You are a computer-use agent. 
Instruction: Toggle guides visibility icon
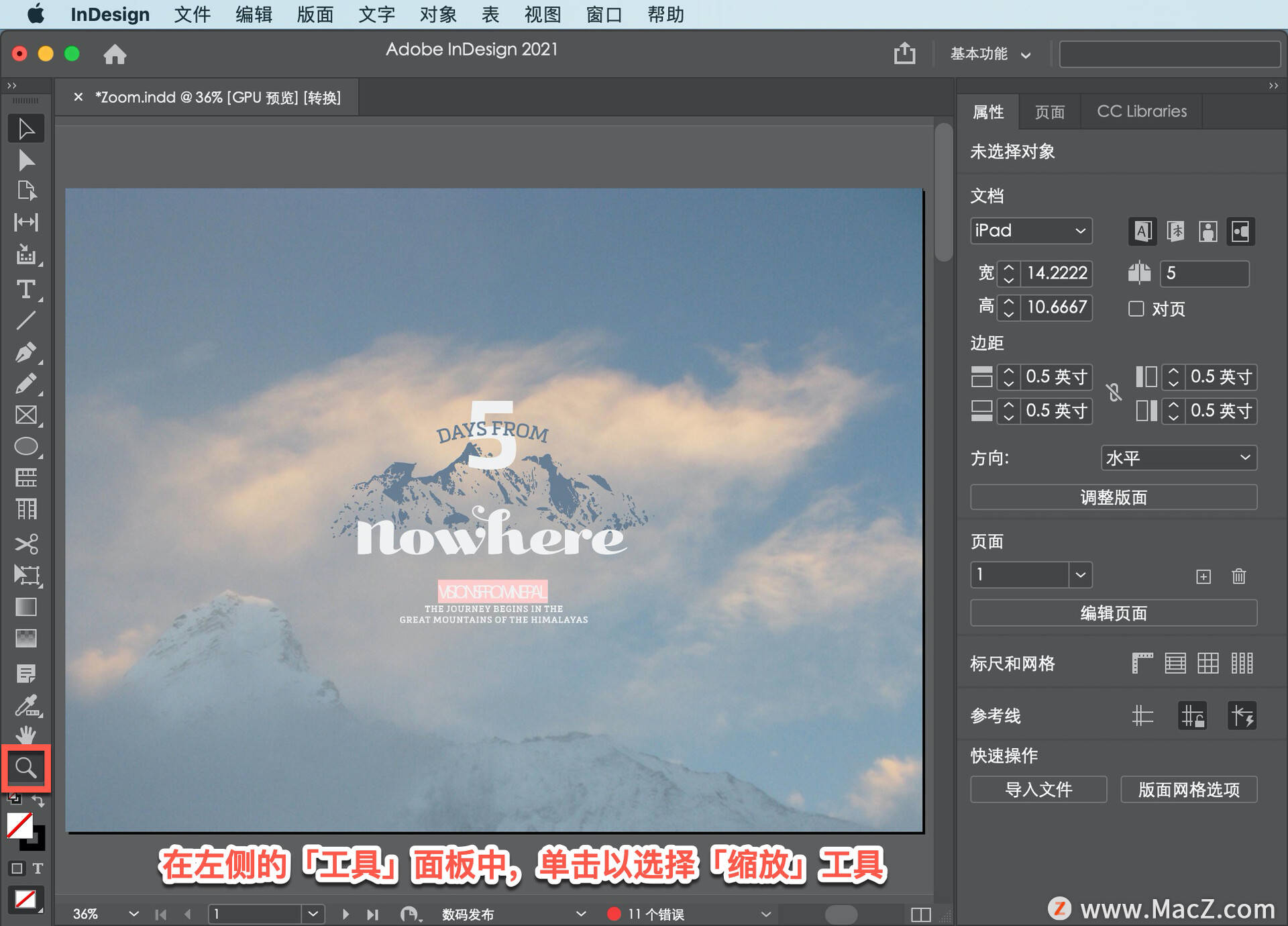click(1142, 715)
